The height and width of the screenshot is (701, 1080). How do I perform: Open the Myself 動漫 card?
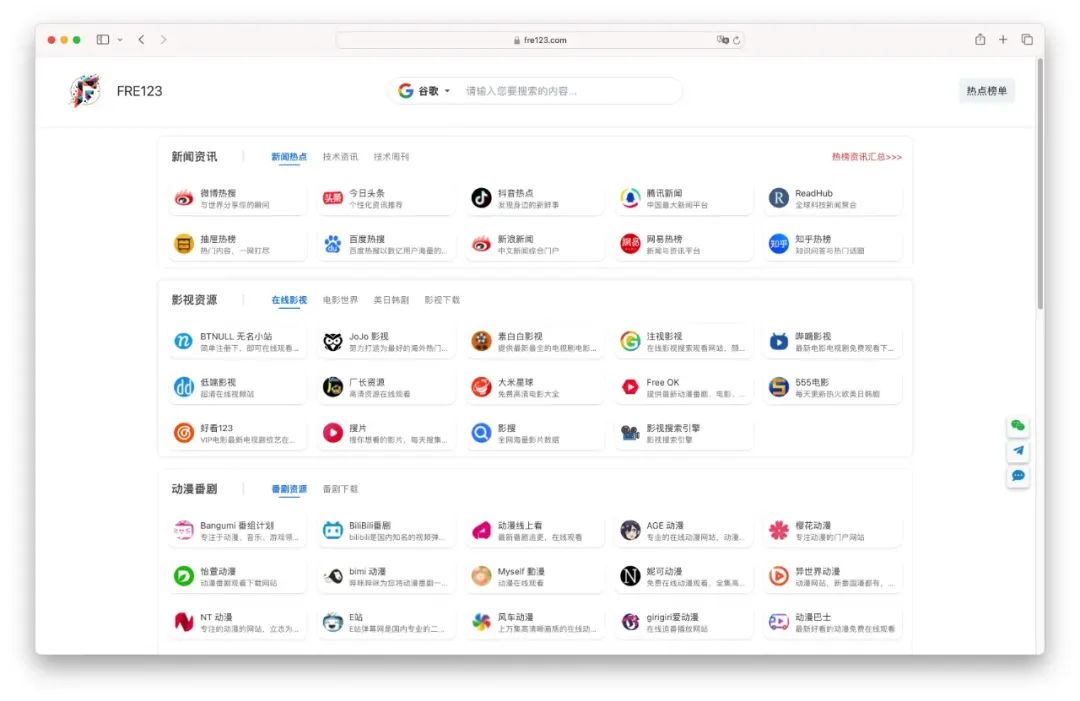[535, 576]
